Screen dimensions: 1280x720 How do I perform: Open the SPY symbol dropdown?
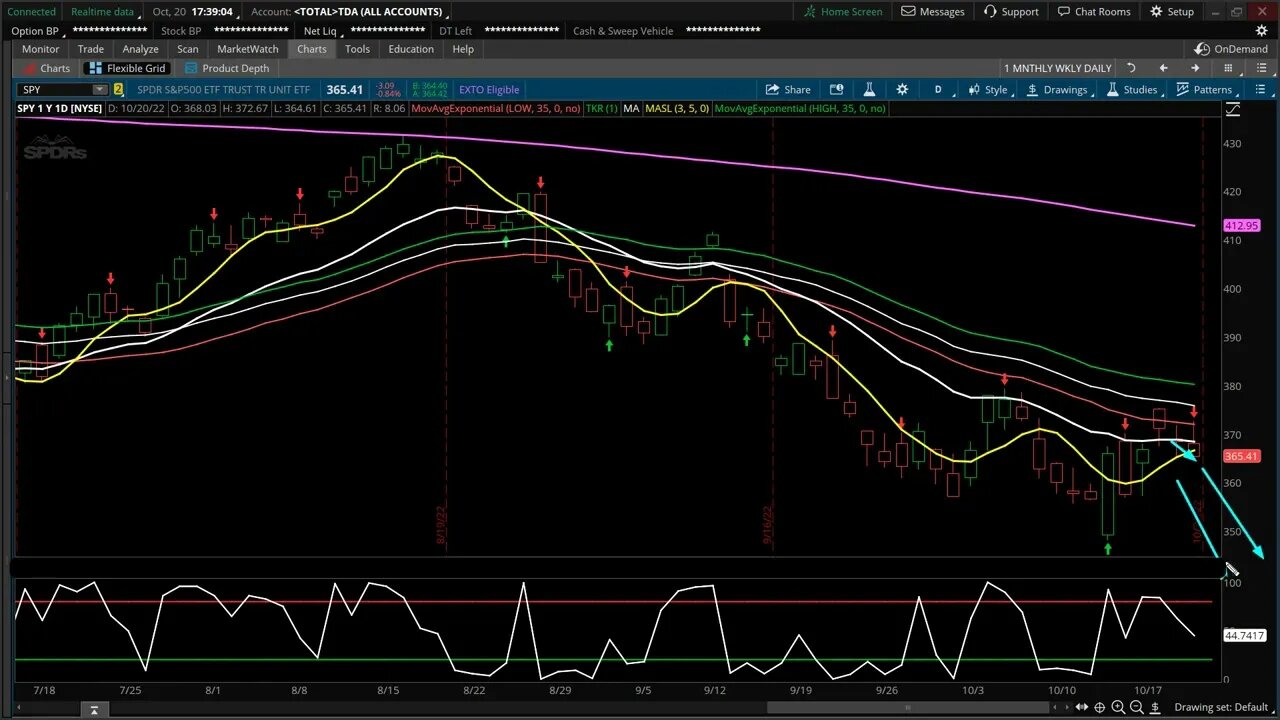click(x=100, y=89)
